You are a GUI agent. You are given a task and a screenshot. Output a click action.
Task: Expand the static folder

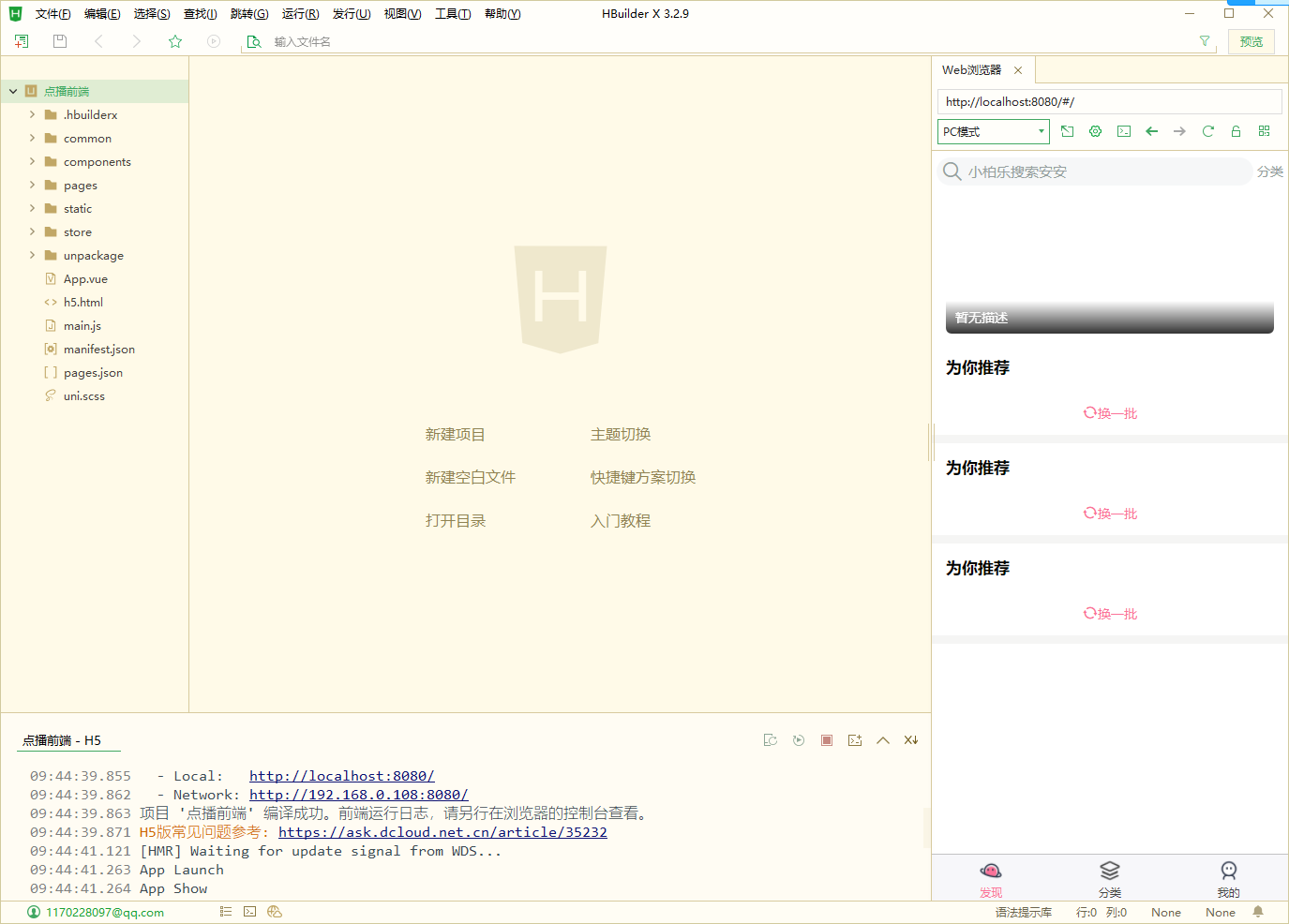(33, 208)
